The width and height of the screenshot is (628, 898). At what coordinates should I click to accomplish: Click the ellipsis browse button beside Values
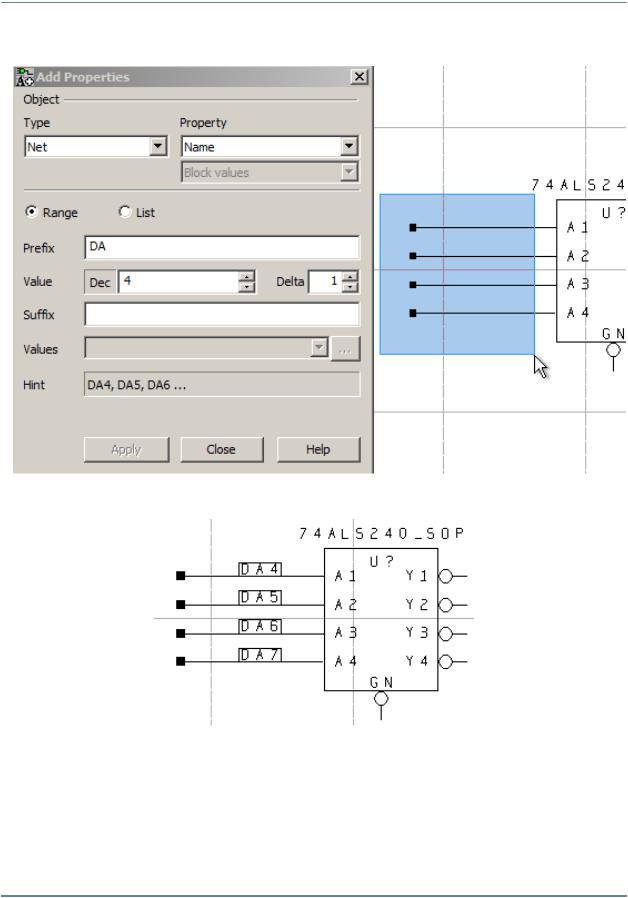pos(345,349)
